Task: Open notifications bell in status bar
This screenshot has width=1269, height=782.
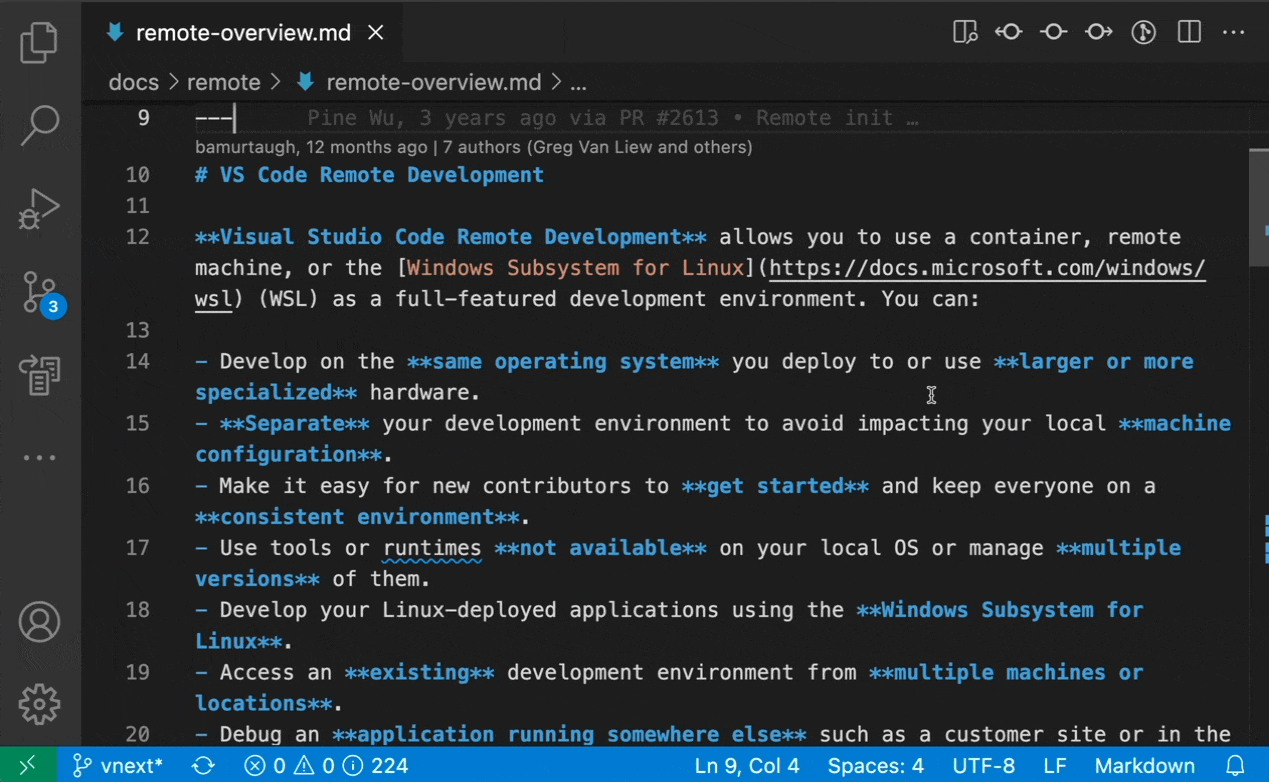Action: pos(1236,766)
